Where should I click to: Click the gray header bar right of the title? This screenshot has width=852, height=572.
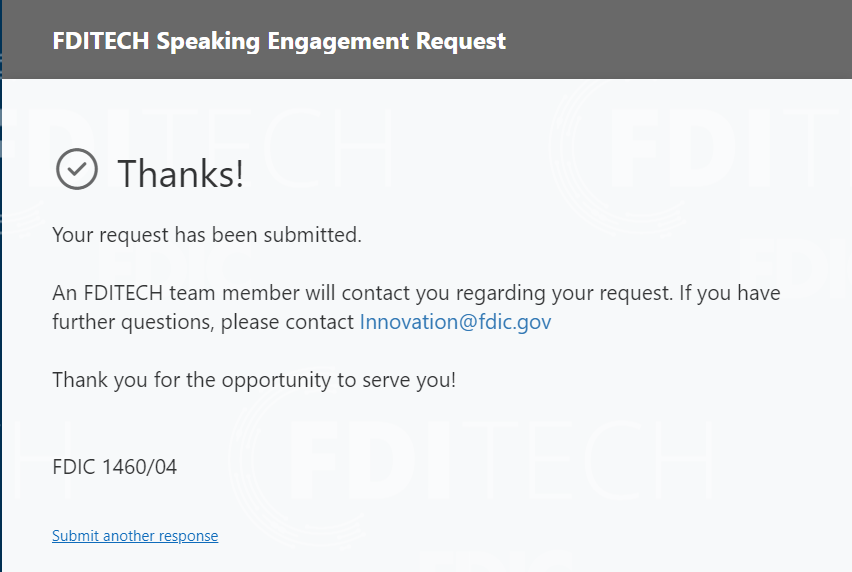(x=680, y=41)
